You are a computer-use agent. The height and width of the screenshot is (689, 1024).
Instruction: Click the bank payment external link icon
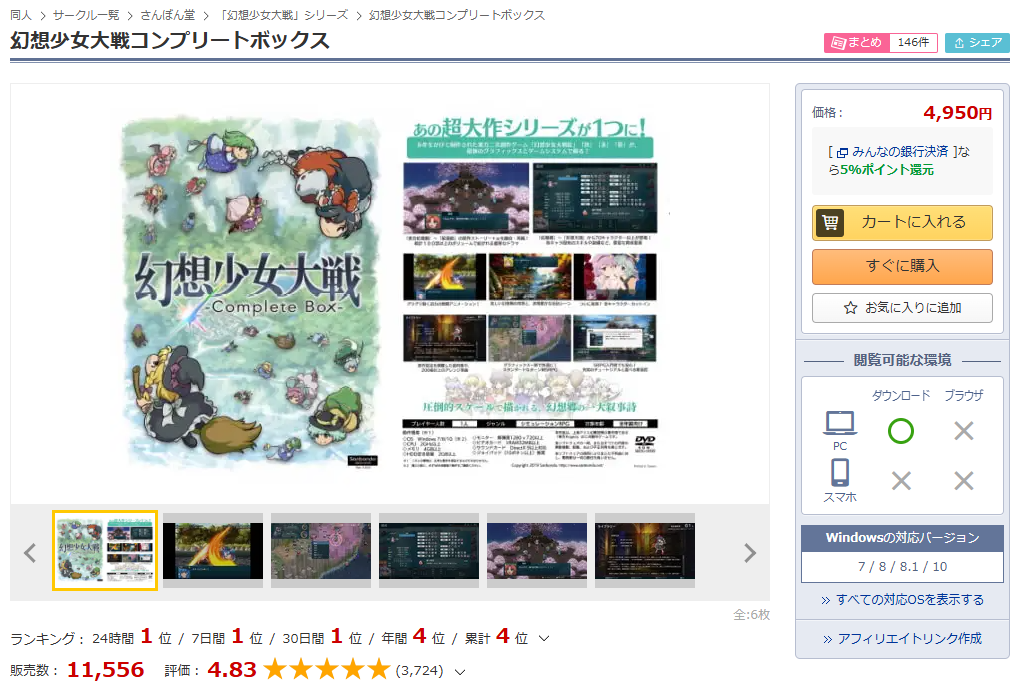point(842,152)
